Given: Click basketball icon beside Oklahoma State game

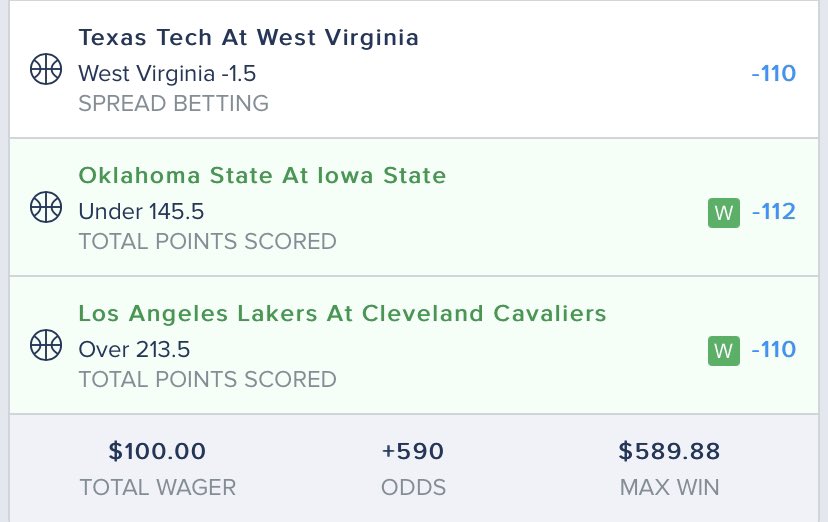Looking at the screenshot, I should (x=46, y=207).
